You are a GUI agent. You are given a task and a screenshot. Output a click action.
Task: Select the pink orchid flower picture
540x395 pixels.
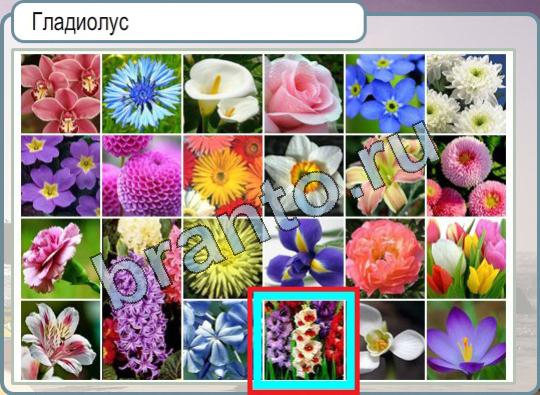tap(61, 94)
